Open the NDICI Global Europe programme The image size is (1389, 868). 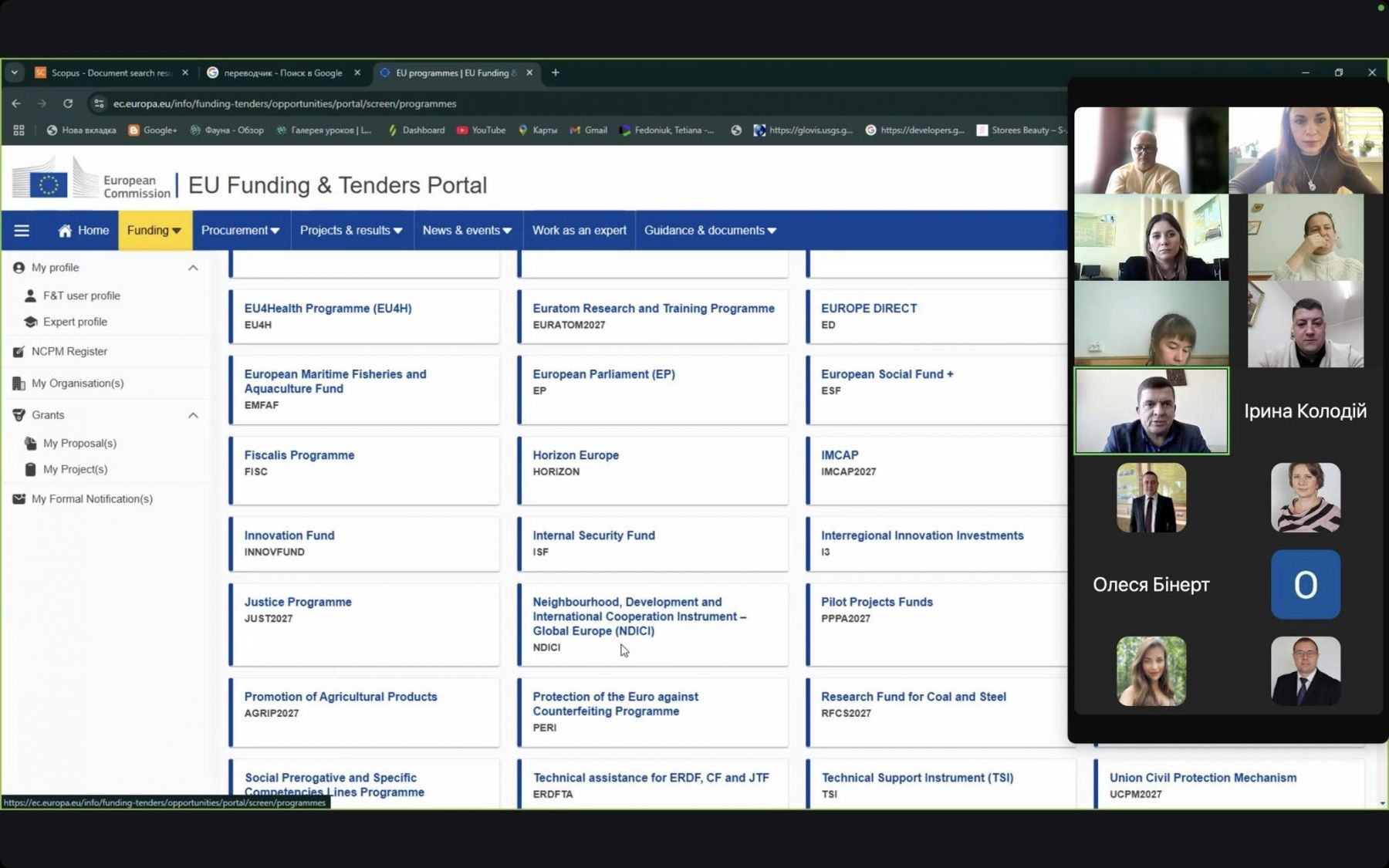pyautogui.click(x=653, y=624)
